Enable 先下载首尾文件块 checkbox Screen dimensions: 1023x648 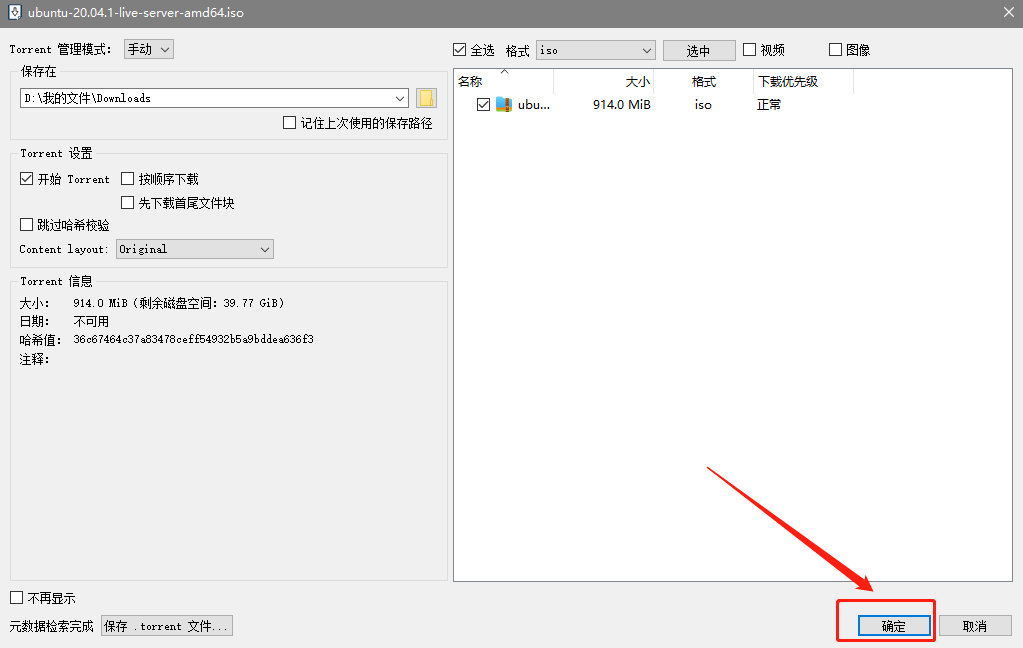(127, 203)
